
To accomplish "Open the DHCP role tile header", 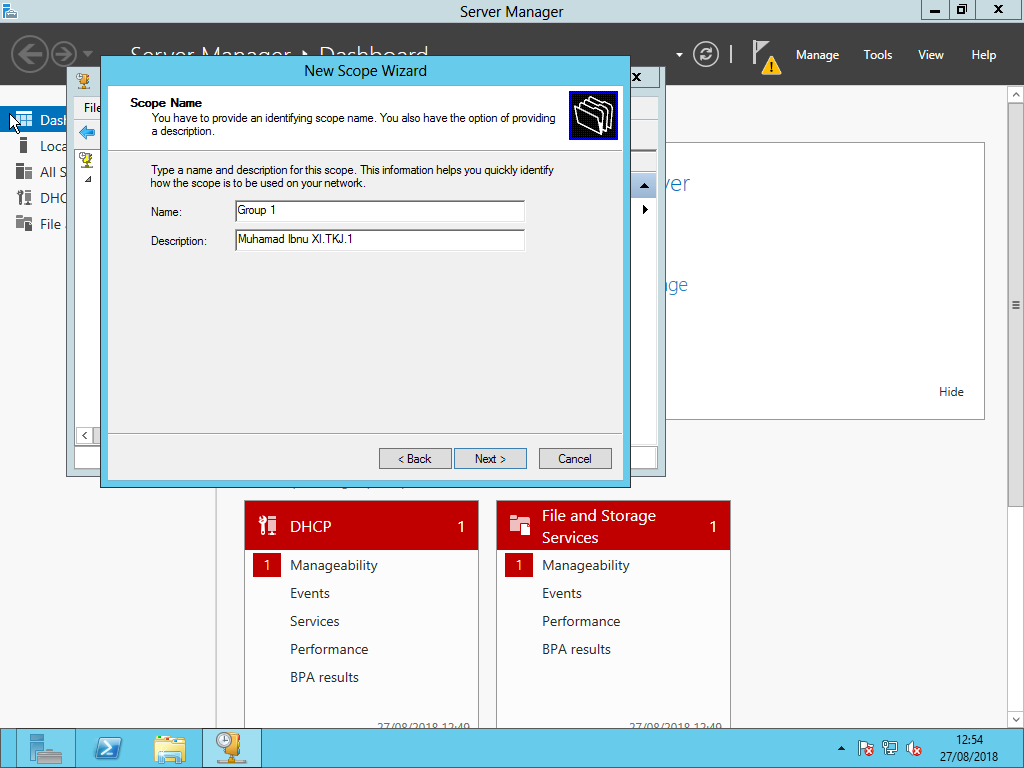I will pos(361,526).
